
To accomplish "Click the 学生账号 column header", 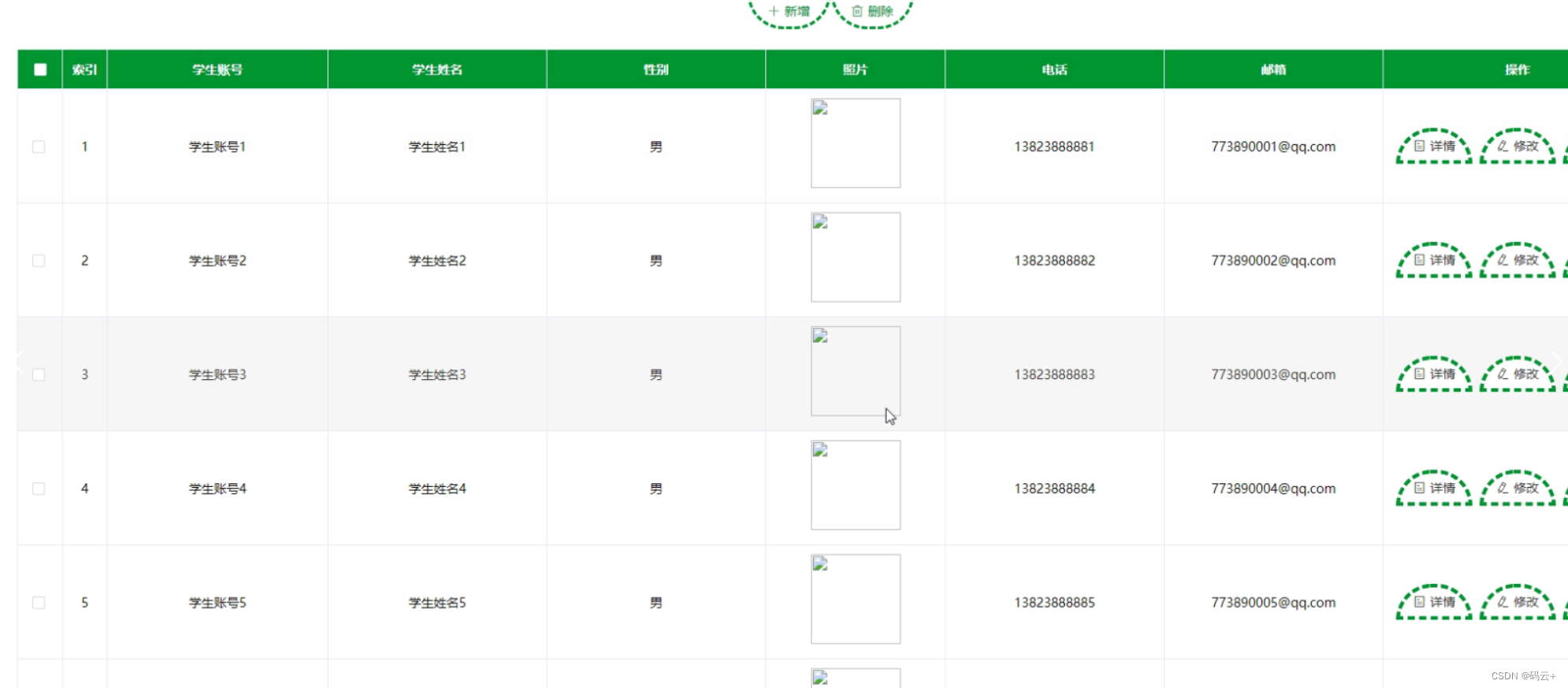I will [x=218, y=69].
